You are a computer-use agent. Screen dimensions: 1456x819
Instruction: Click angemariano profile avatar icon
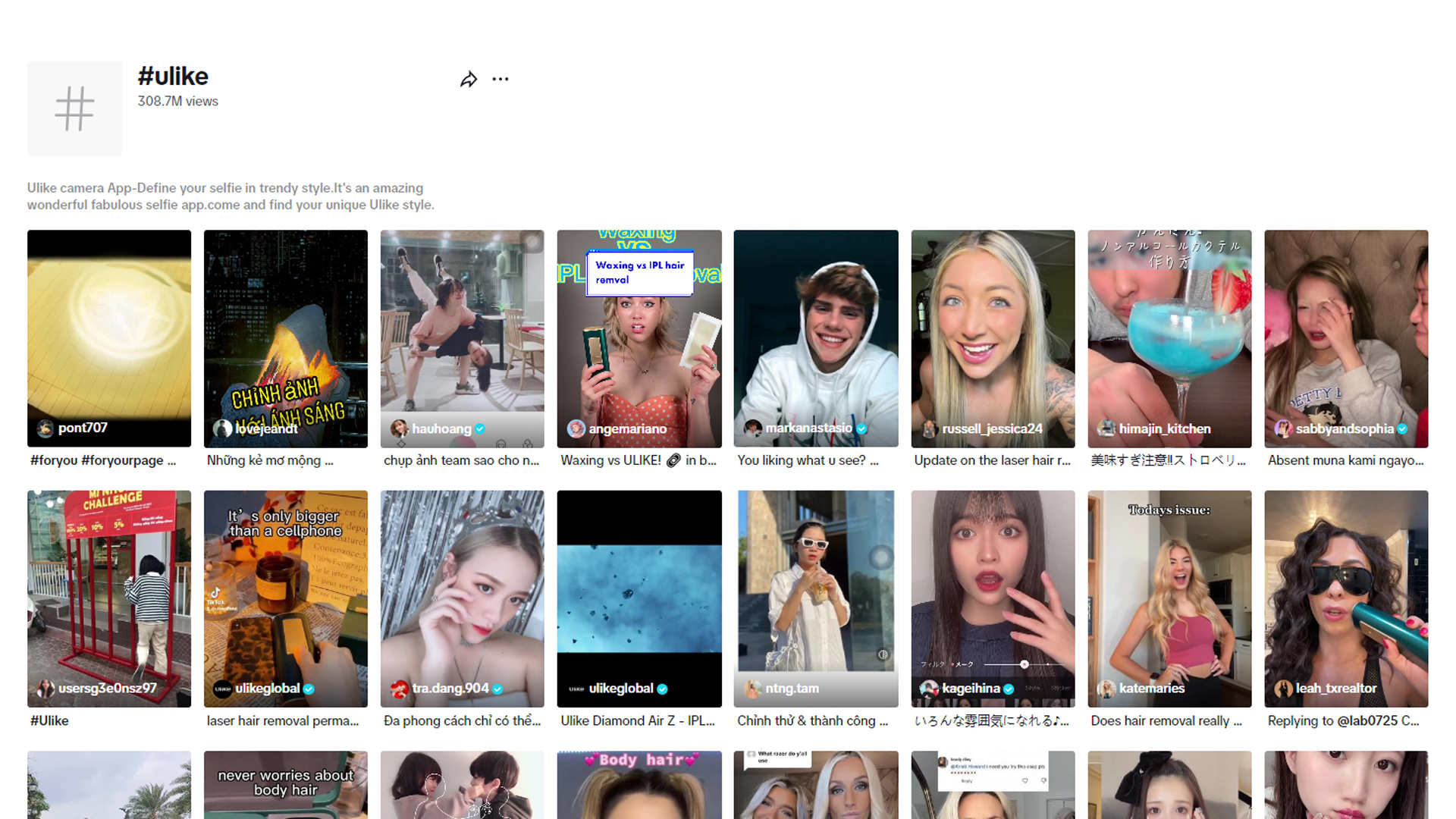pyautogui.click(x=576, y=429)
